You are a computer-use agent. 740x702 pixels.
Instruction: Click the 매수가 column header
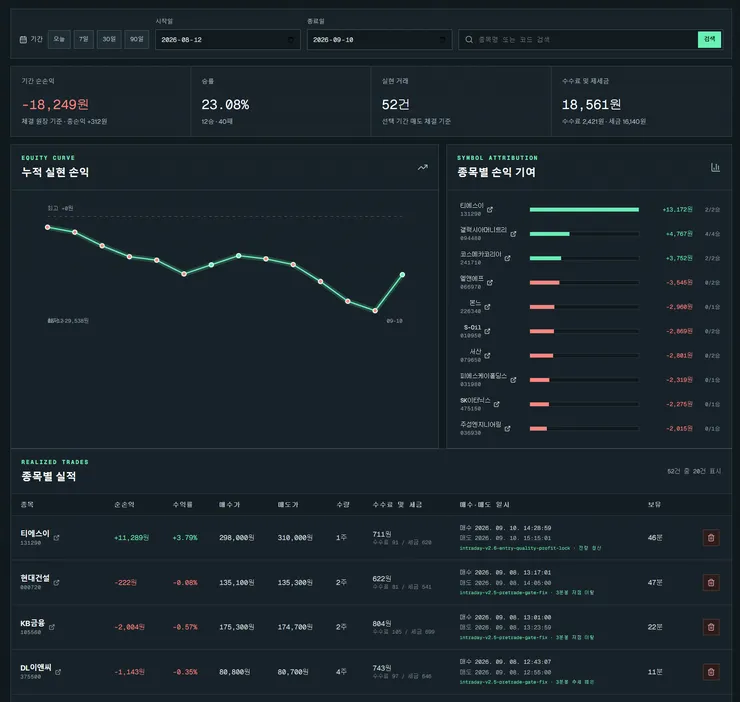[229, 505]
